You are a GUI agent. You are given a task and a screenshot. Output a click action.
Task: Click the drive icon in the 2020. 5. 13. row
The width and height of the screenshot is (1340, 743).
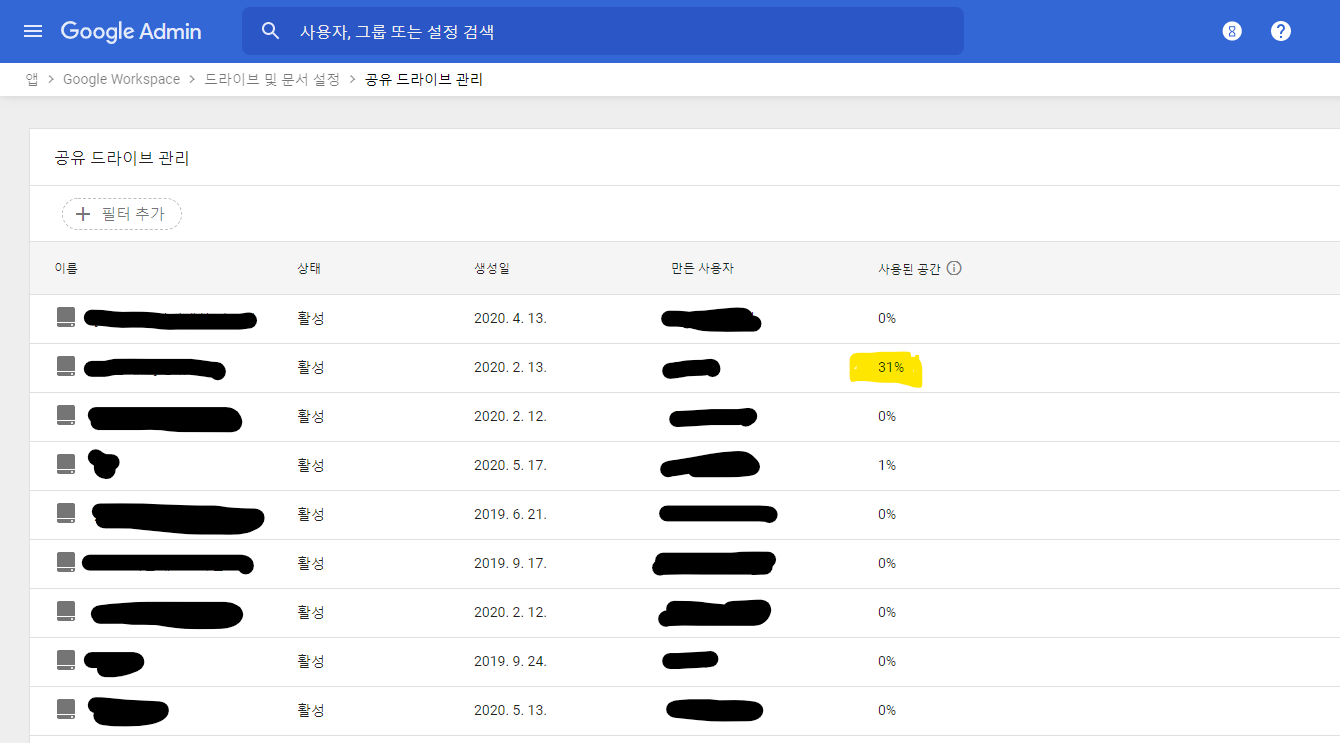[x=66, y=710]
